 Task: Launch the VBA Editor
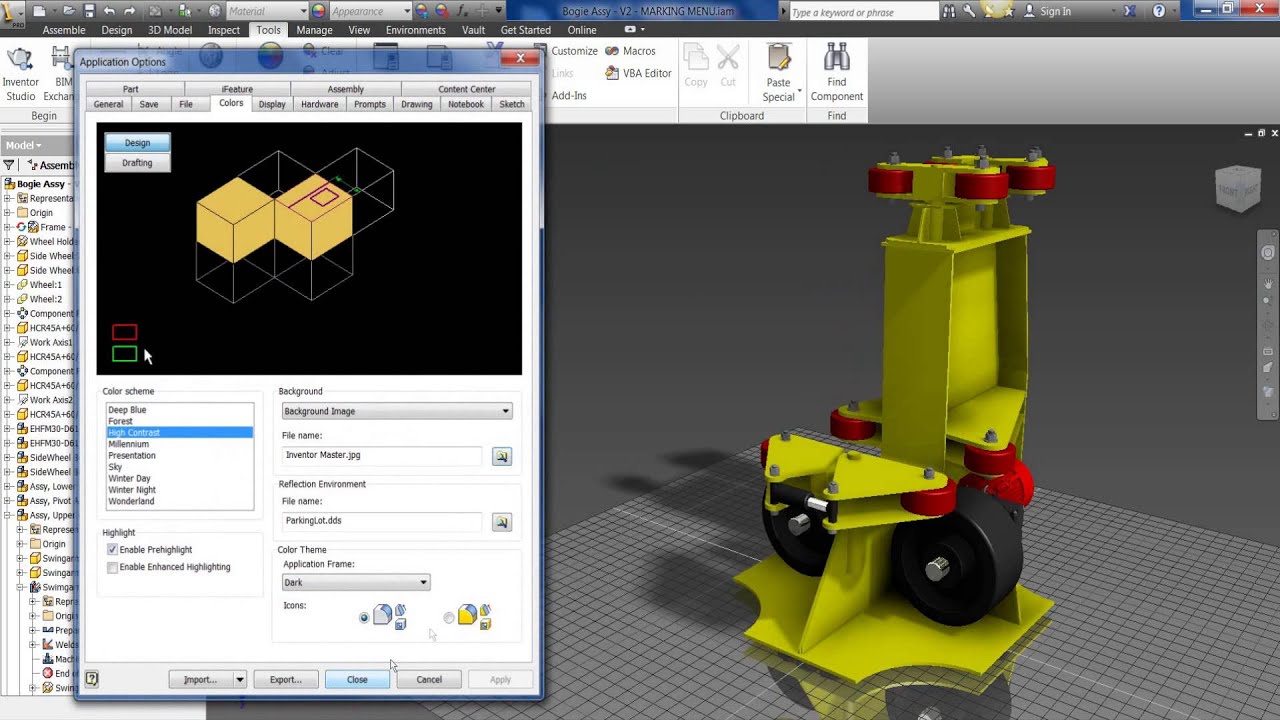[x=638, y=73]
